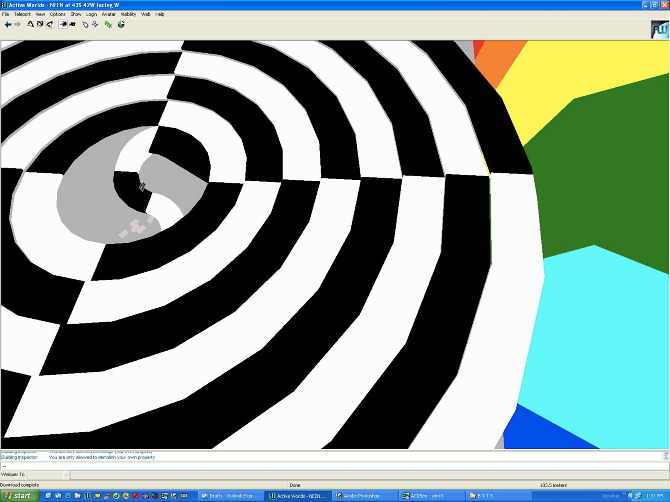This screenshot has height=502, width=670.
Task: Click the Windows Start button
Action: [16, 496]
